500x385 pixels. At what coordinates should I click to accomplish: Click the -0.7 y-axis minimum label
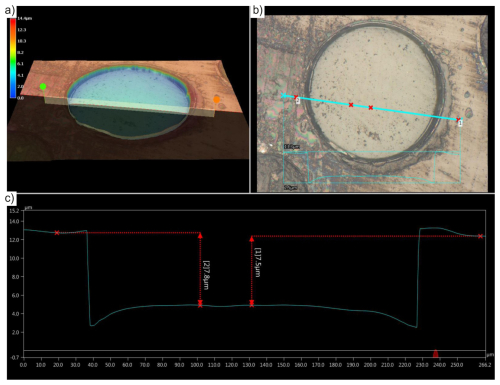click(x=15, y=357)
